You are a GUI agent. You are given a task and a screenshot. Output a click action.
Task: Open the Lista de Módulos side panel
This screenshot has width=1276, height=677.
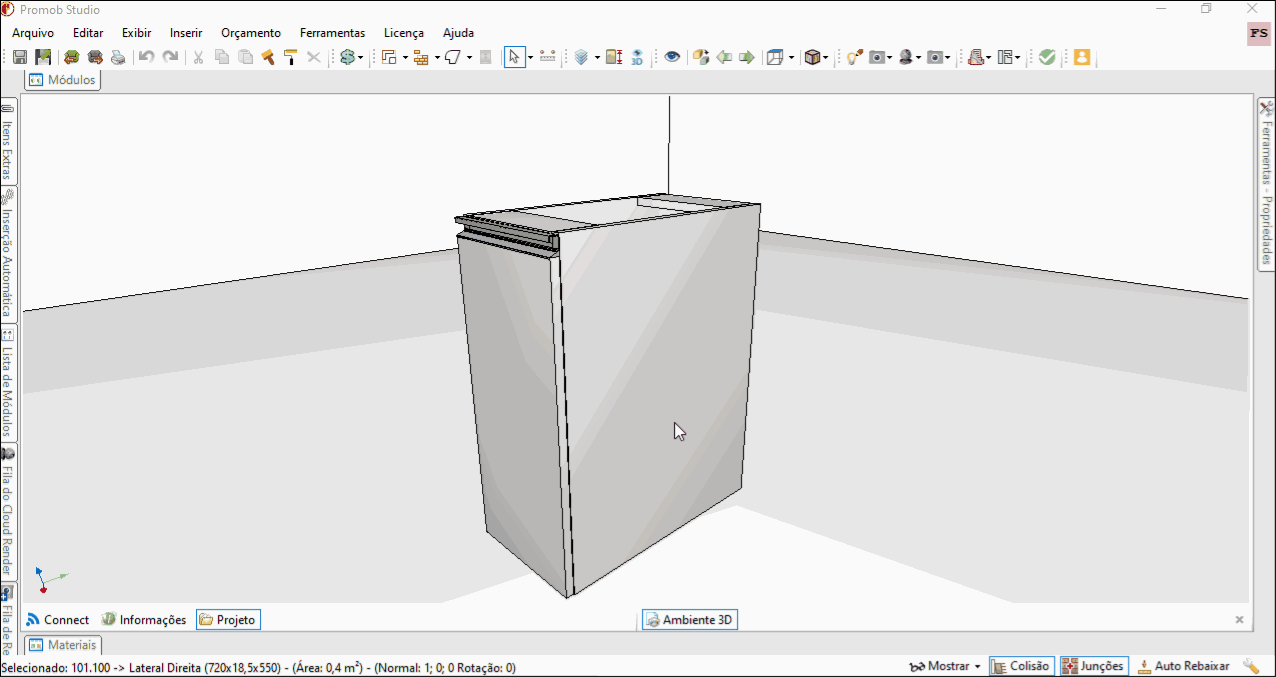(8, 383)
